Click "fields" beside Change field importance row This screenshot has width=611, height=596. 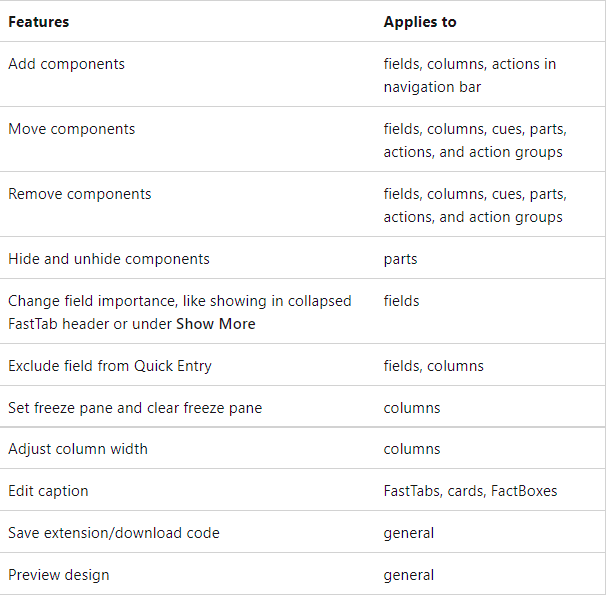401,301
